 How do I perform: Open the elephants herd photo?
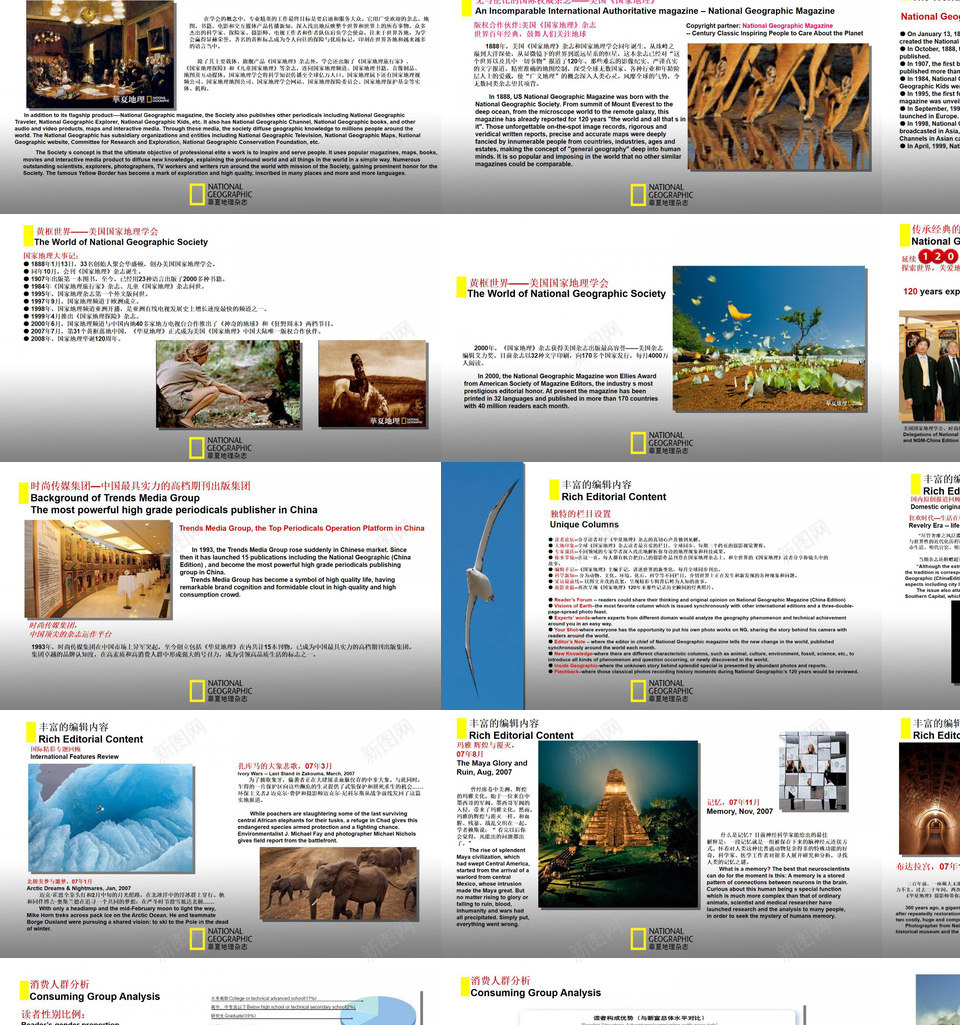click(338, 884)
